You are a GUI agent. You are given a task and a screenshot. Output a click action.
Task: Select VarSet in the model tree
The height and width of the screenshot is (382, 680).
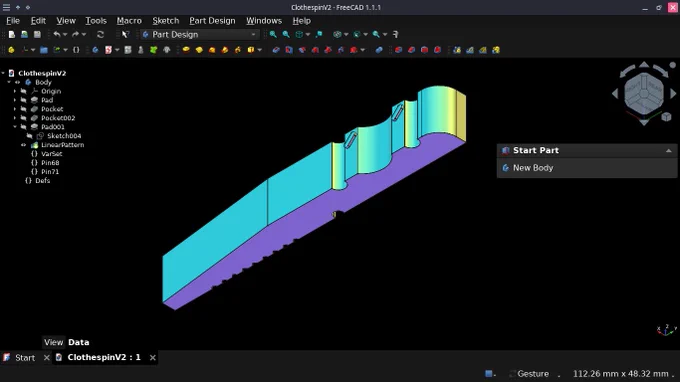(51, 154)
